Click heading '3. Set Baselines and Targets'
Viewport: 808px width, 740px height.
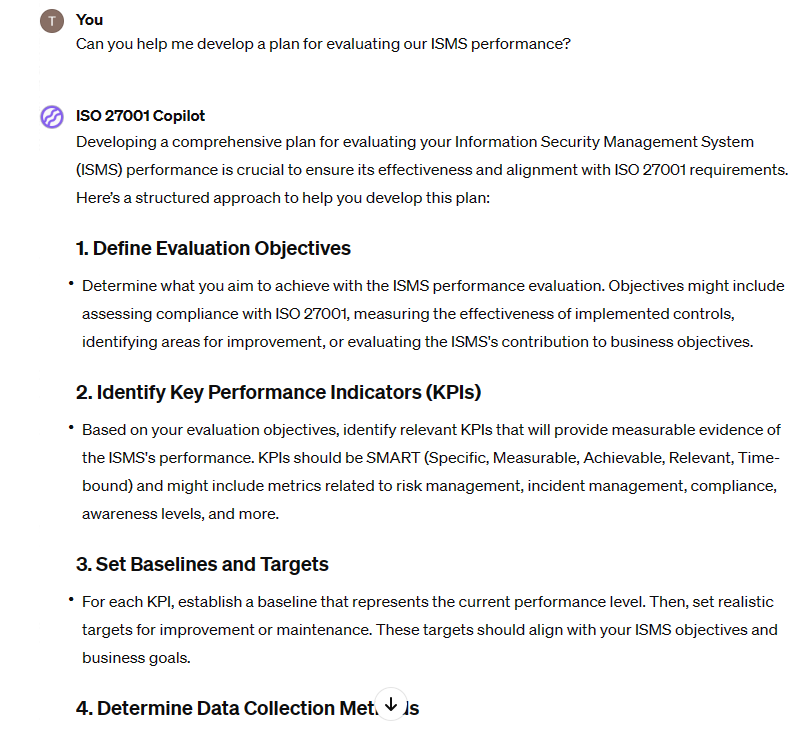[x=202, y=564]
